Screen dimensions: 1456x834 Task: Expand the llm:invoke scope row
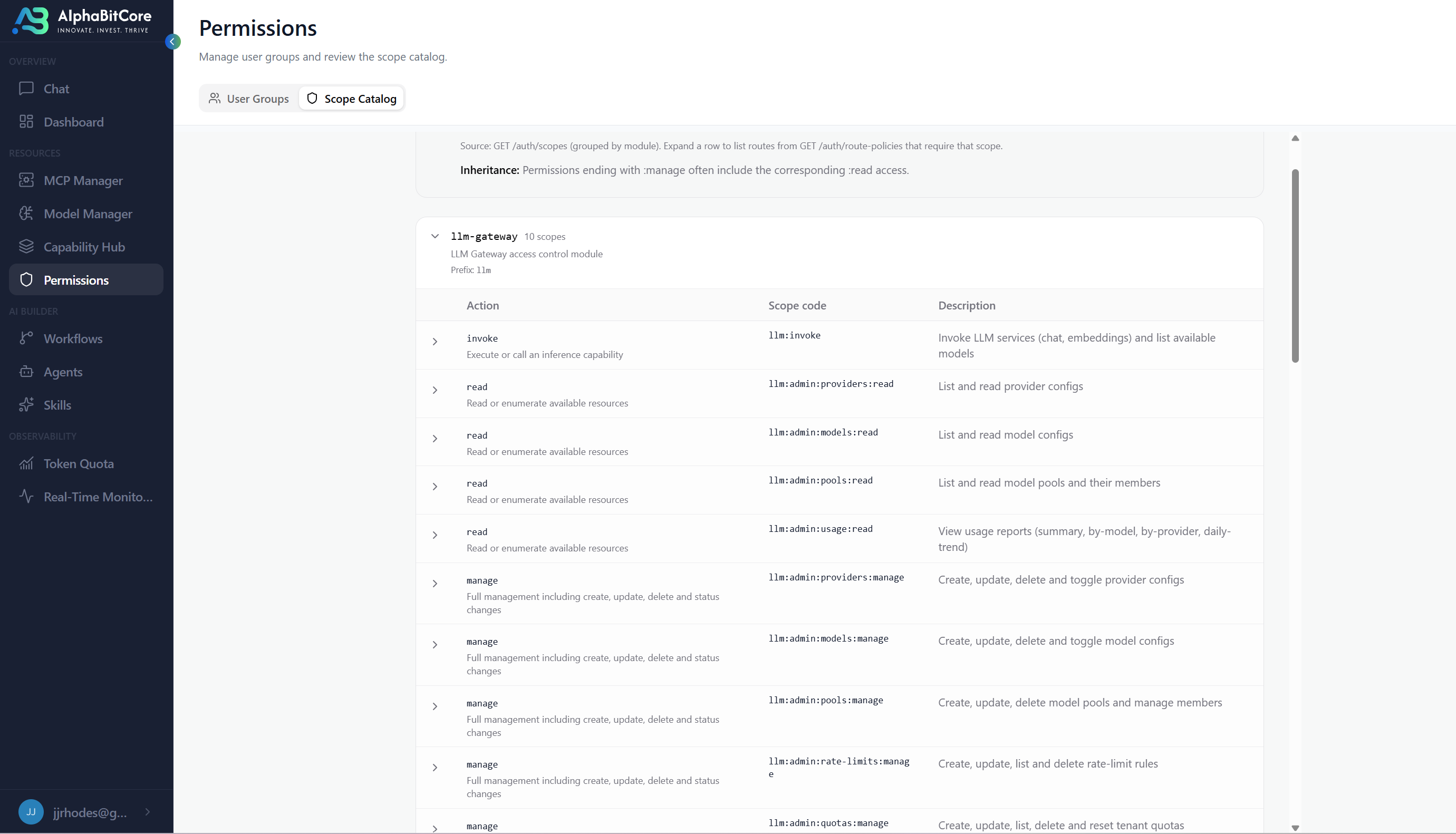tap(435, 342)
